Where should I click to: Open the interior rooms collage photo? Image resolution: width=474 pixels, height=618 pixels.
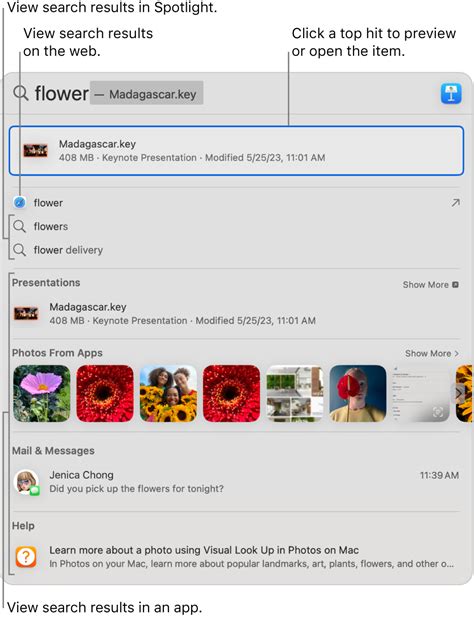pos(295,393)
